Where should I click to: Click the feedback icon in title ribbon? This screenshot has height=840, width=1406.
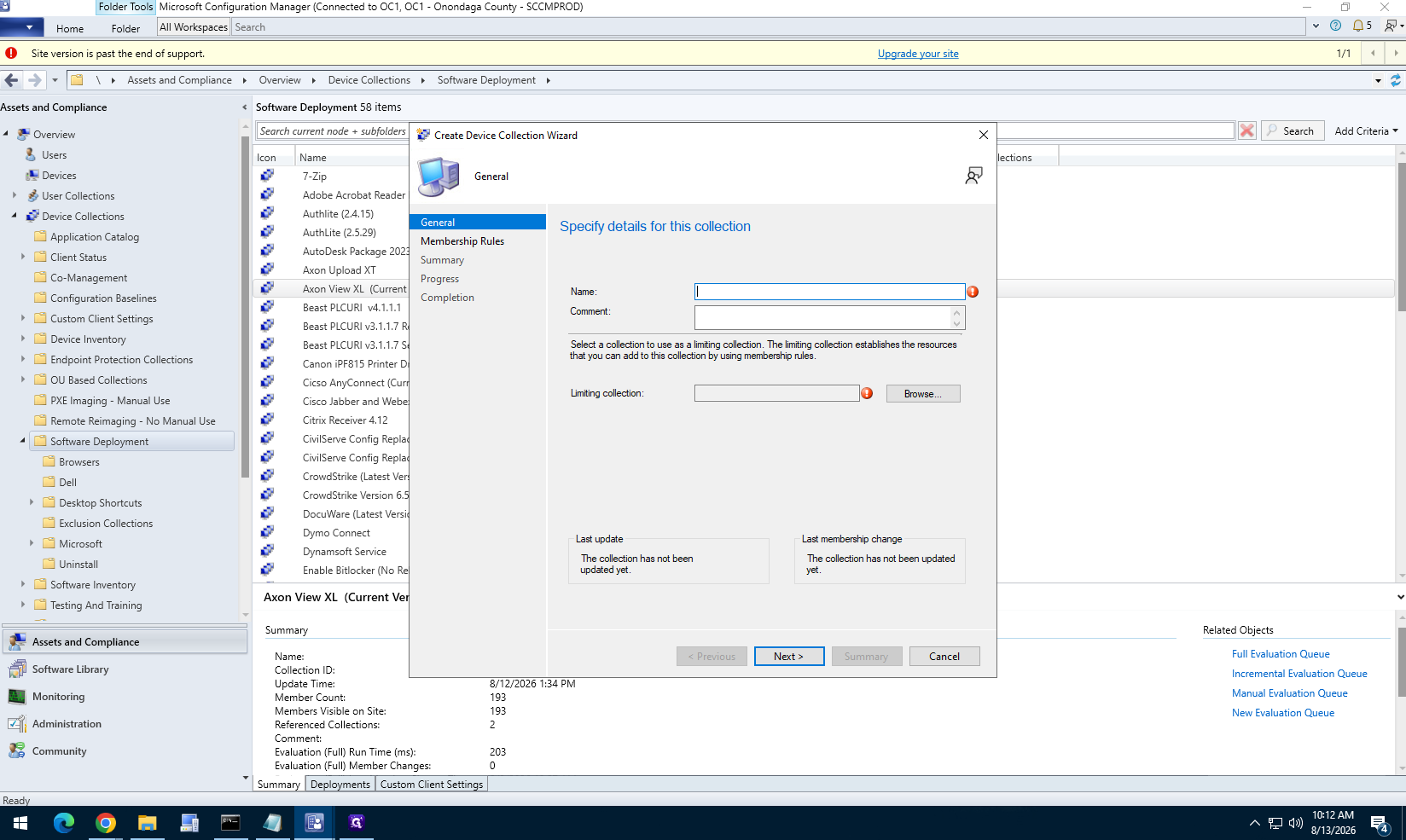click(x=1391, y=26)
